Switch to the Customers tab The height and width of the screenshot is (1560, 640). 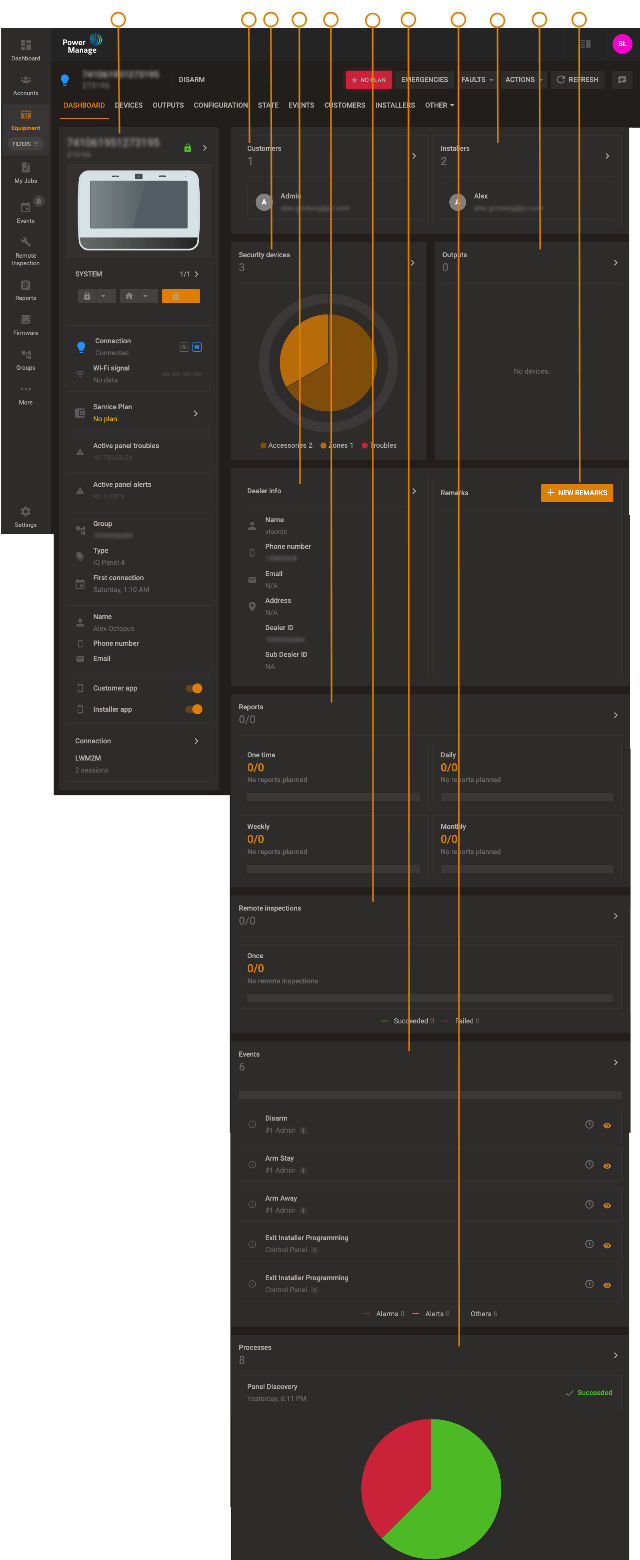[x=345, y=105]
